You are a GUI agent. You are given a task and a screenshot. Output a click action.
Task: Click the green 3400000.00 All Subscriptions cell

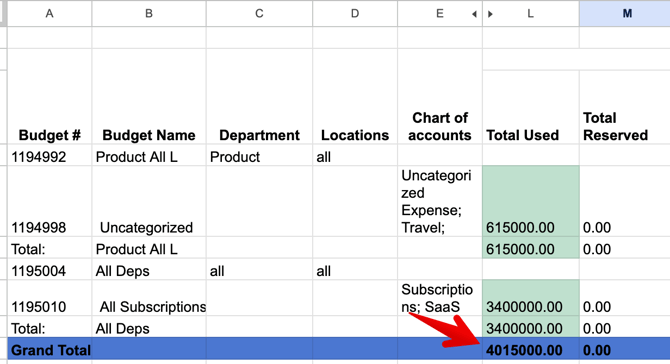[x=531, y=298]
